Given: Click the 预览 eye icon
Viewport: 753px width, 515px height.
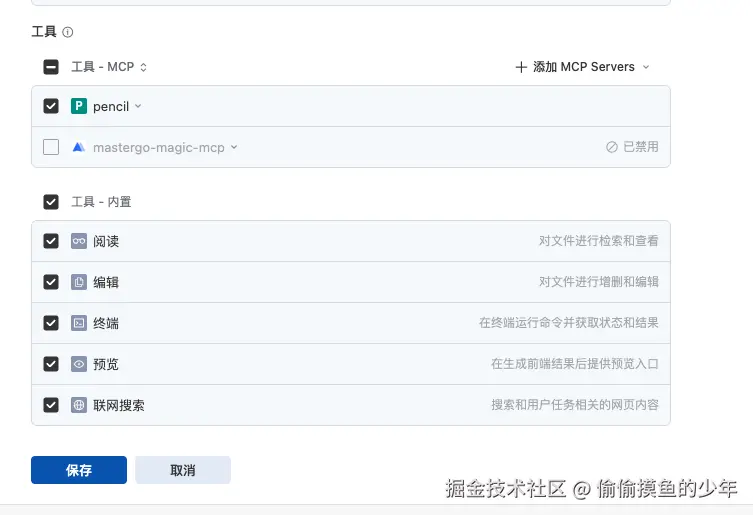Looking at the screenshot, I should (79, 364).
